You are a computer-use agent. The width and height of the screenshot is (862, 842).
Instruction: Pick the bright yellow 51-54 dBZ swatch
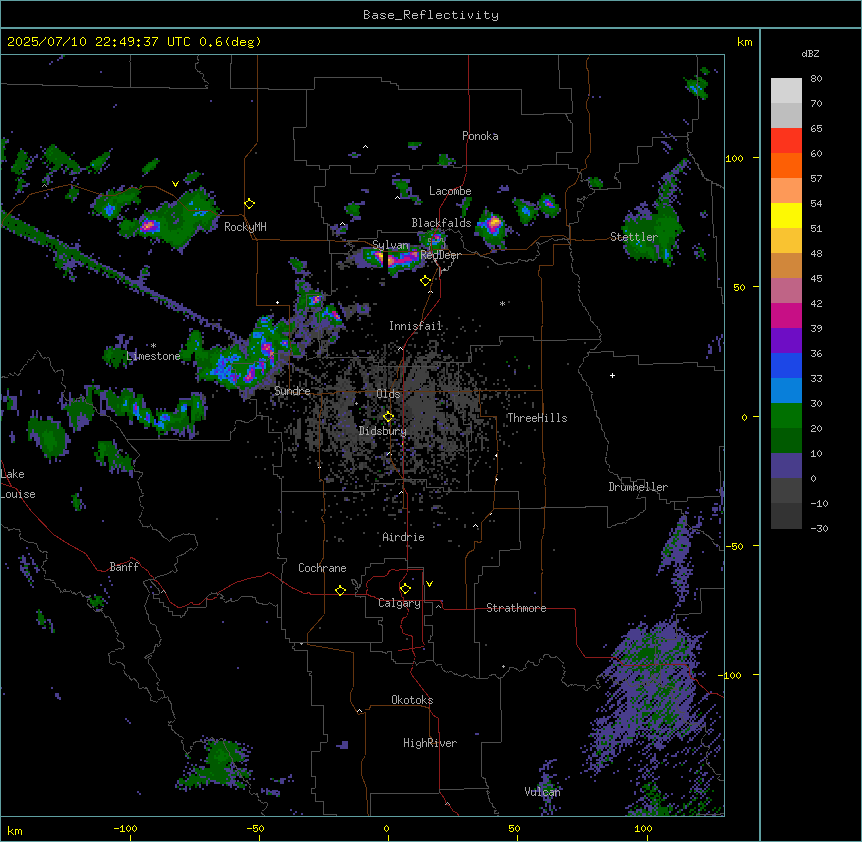tap(786, 215)
